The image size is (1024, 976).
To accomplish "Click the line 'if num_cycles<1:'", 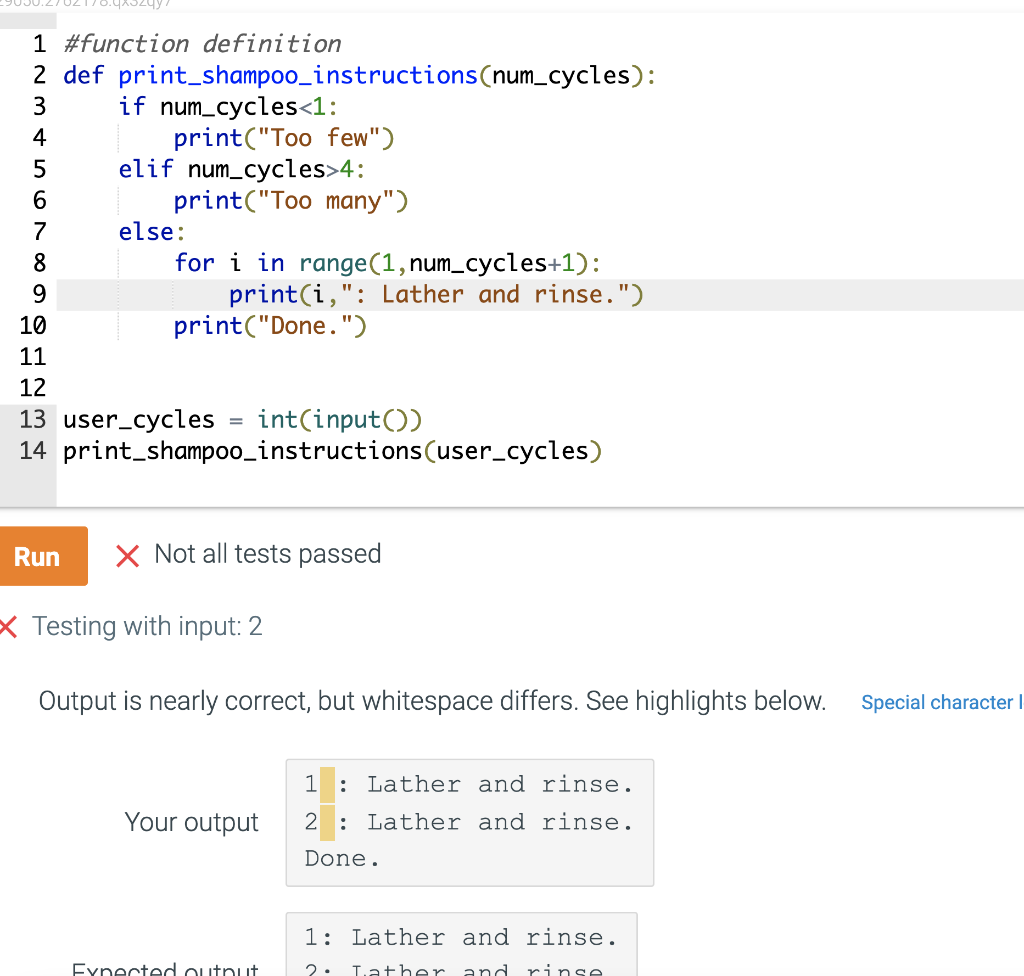I will 228,106.
